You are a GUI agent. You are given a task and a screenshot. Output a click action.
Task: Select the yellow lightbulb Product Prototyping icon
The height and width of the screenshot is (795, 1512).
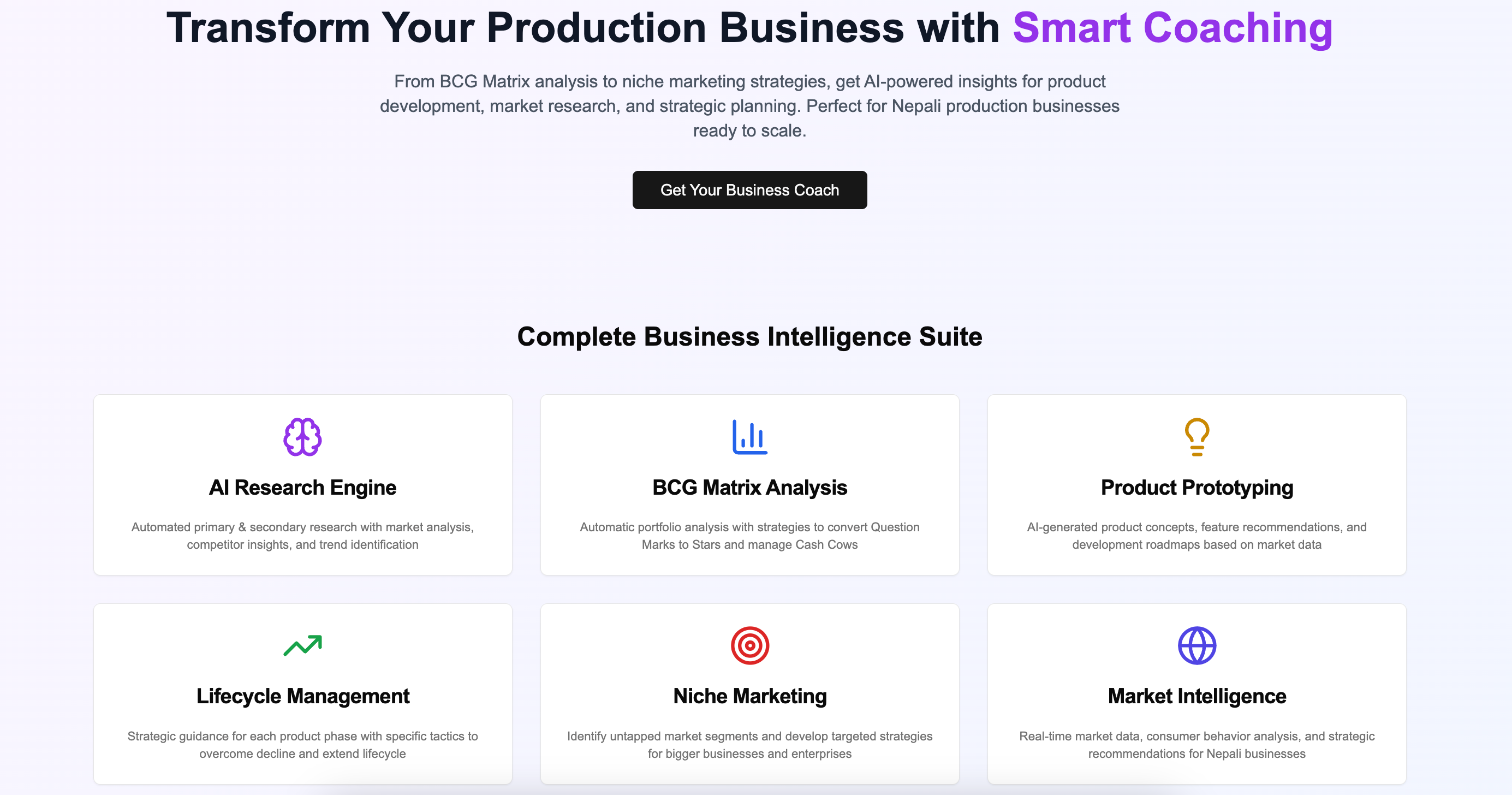(1197, 436)
